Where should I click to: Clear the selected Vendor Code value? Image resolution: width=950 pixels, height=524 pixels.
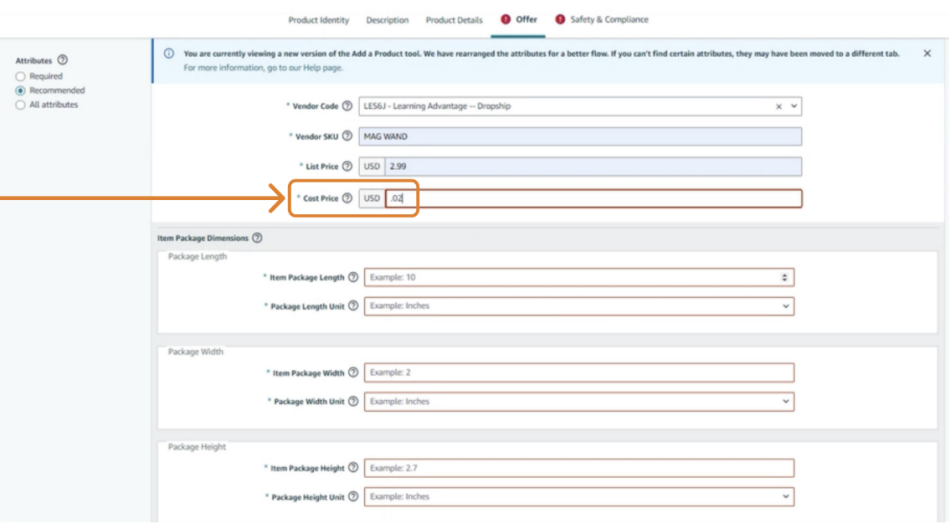click(779, 106)
